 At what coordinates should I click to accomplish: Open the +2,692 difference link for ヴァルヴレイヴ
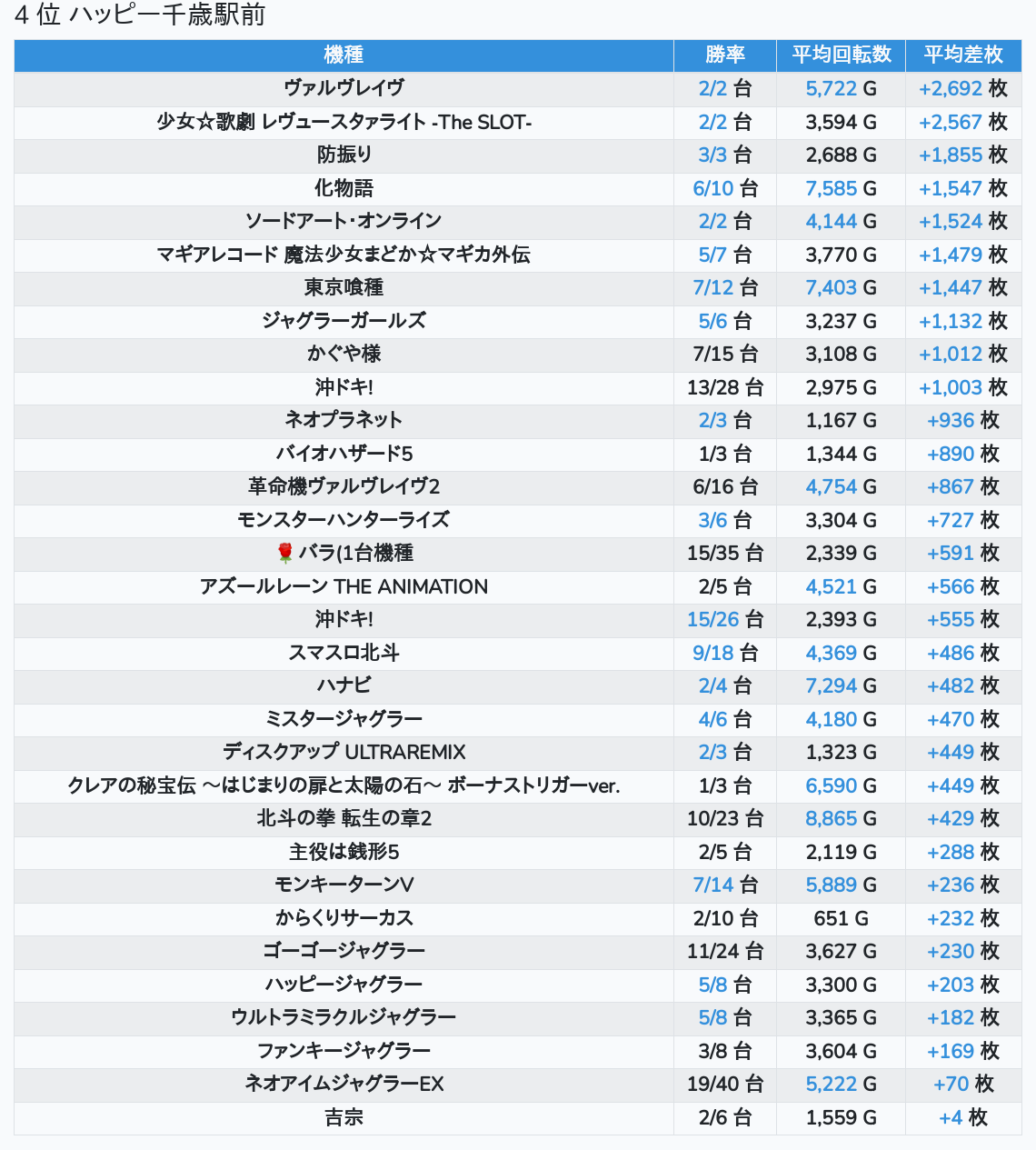point(950,89)
